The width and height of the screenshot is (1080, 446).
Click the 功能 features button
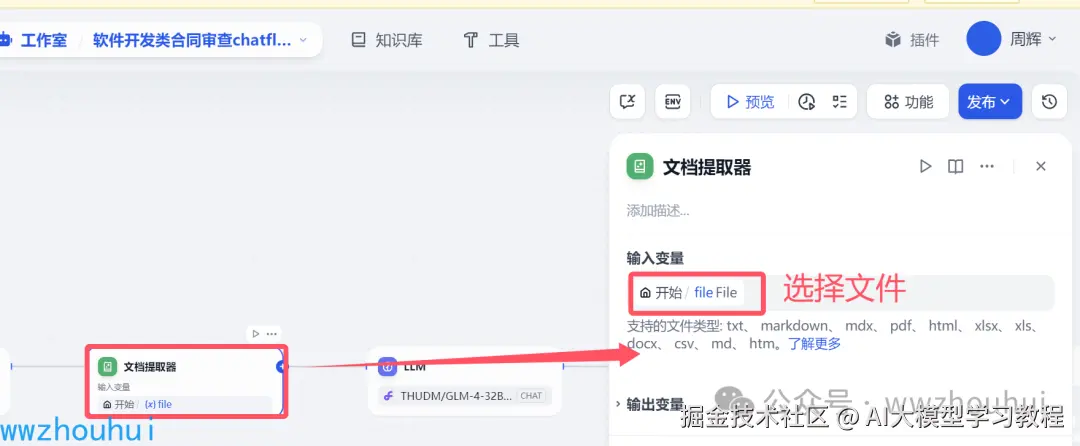tap(908, 102)
